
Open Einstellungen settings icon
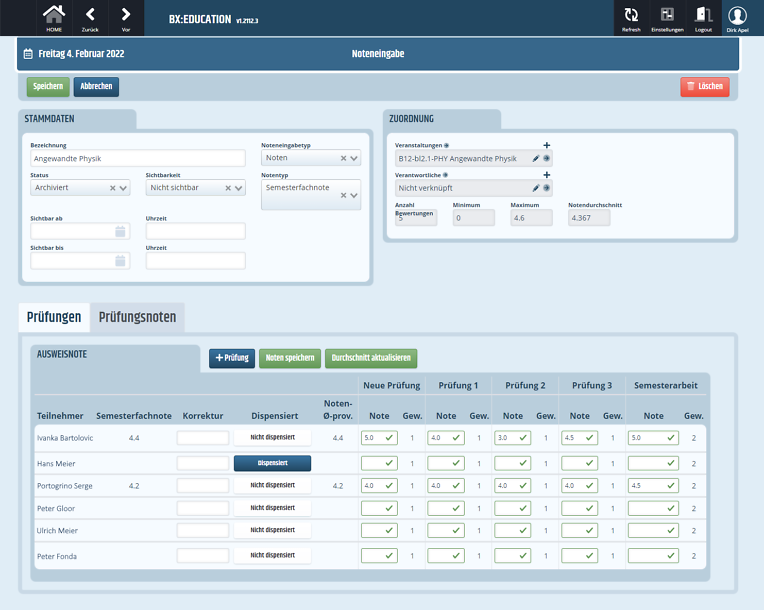(667, 18)
